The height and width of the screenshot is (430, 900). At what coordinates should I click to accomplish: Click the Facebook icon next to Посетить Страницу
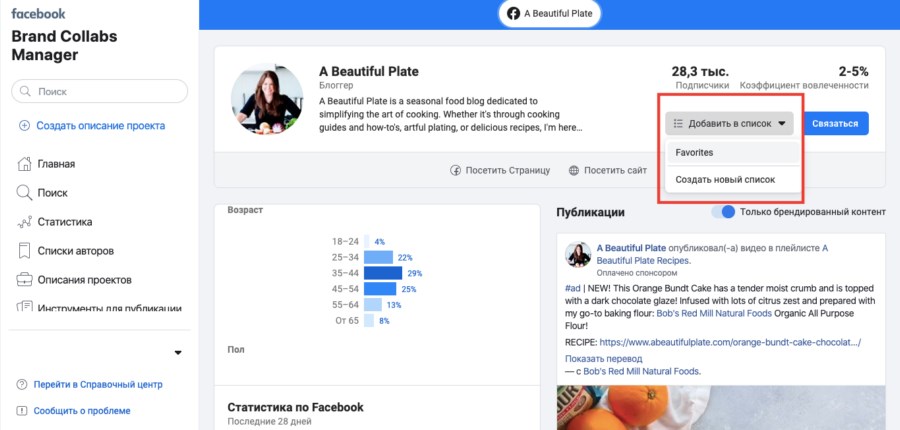[456, 171]
